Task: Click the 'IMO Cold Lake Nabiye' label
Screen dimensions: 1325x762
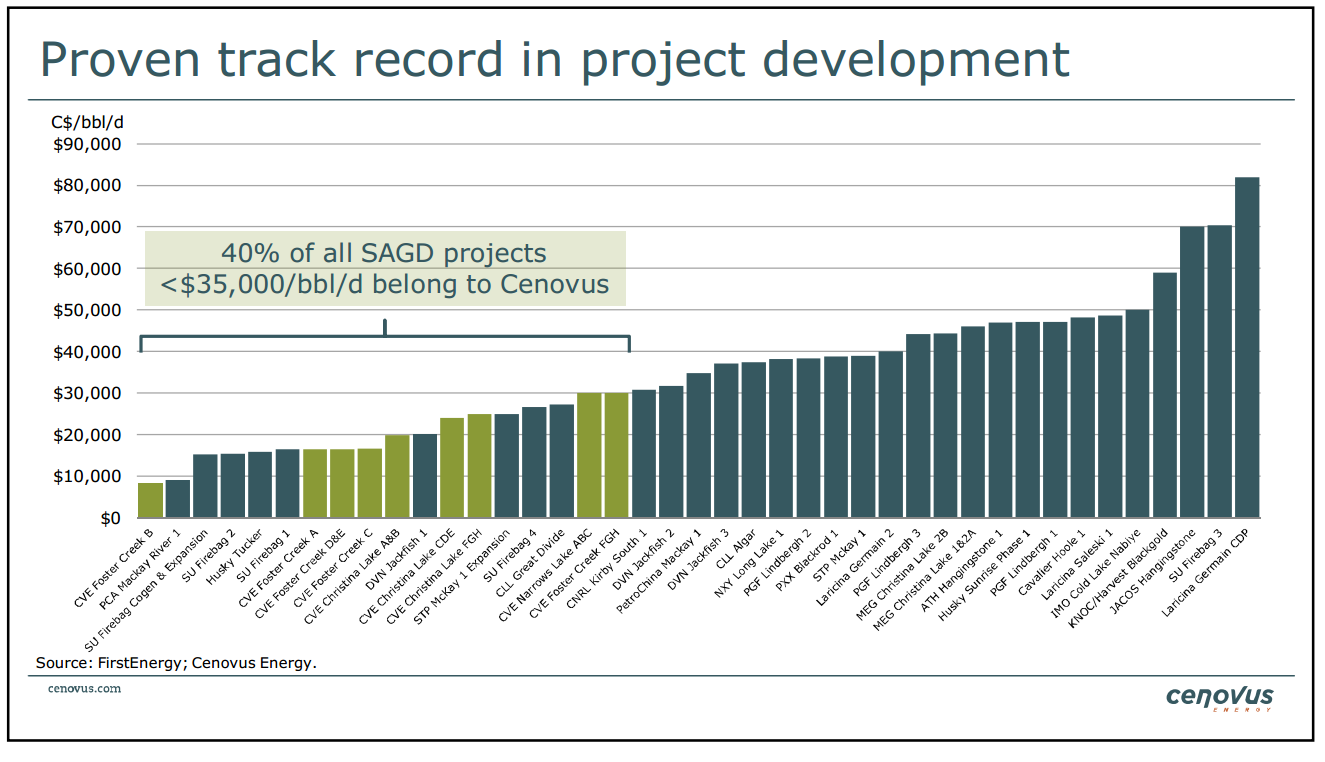Action: click(1097, 571)
